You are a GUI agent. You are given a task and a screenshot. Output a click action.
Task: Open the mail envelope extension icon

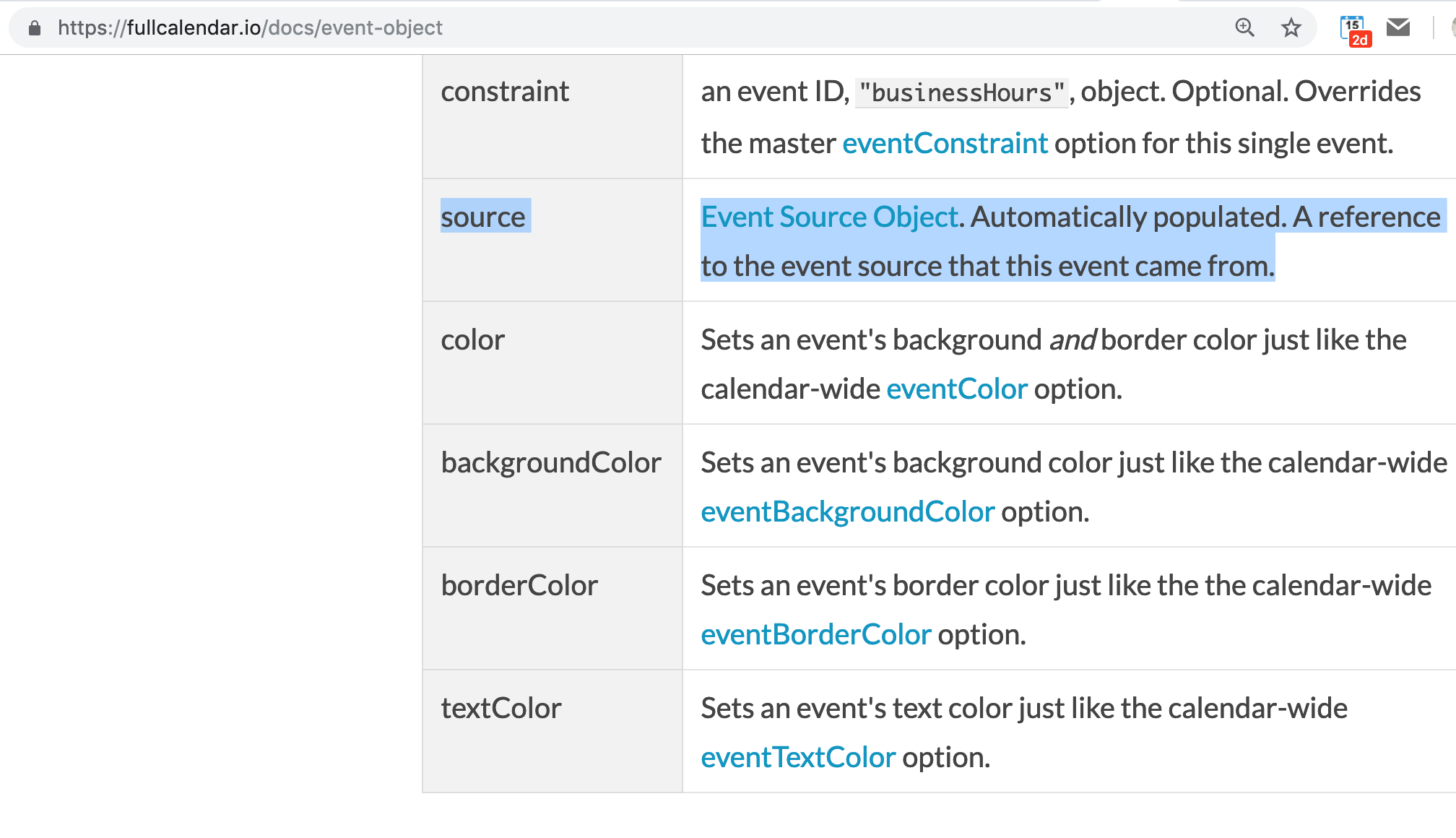tap(1398, 27)
